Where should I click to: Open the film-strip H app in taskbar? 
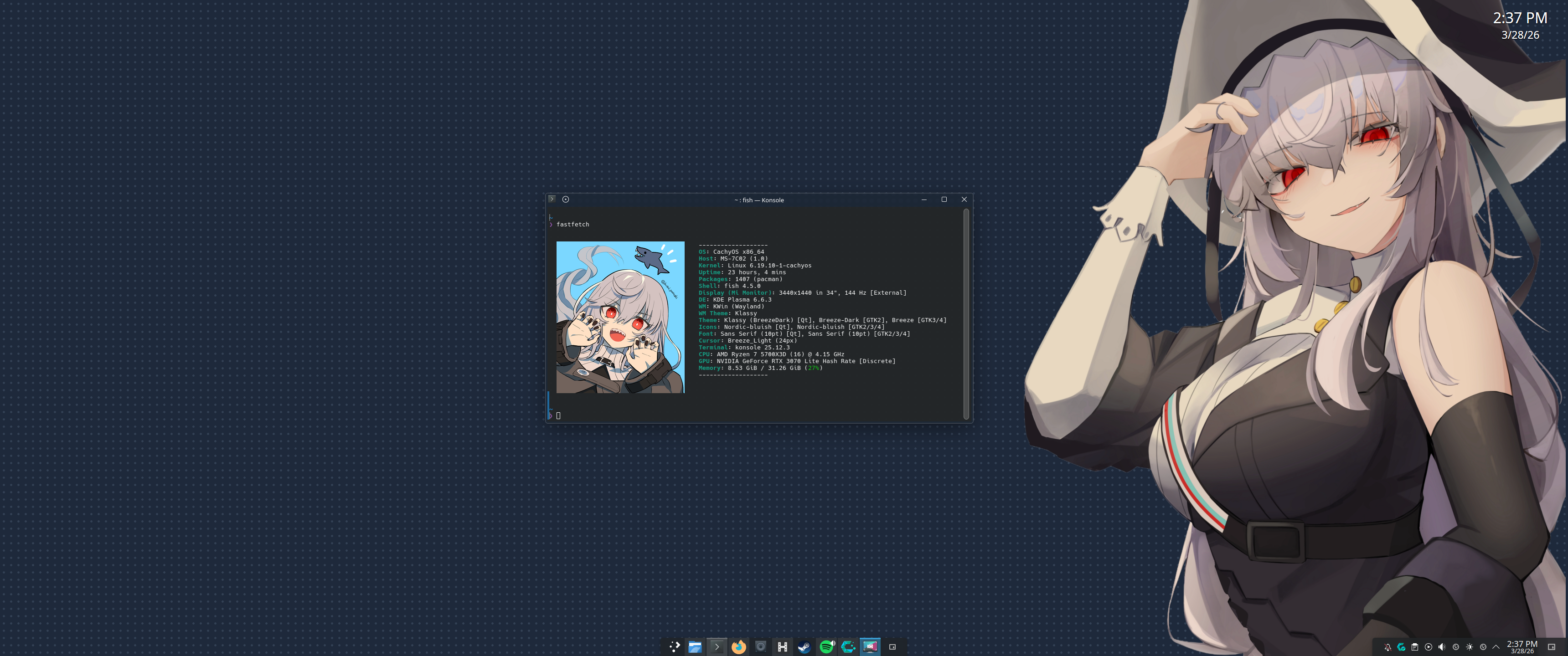(x=782, y=647)
